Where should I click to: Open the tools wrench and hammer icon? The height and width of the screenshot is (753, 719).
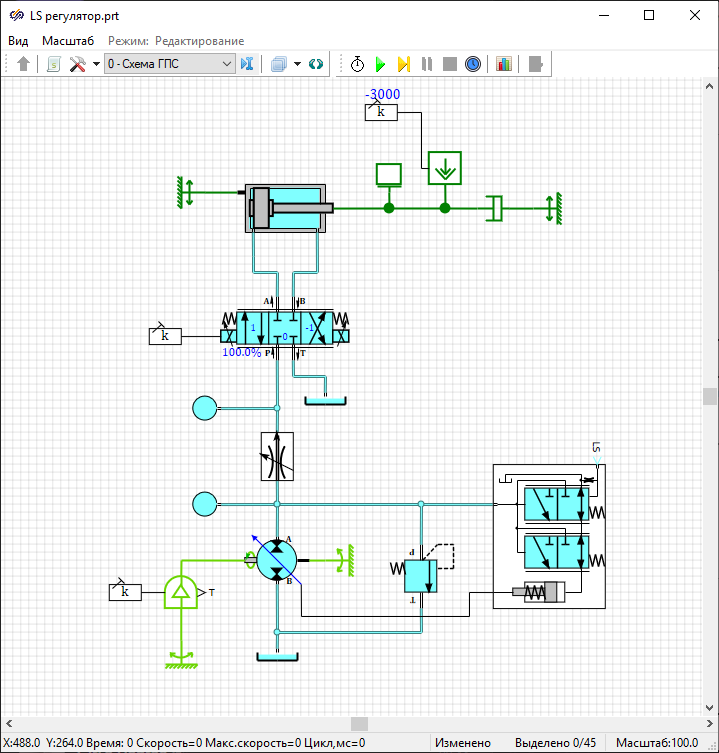tap(77, 64)
